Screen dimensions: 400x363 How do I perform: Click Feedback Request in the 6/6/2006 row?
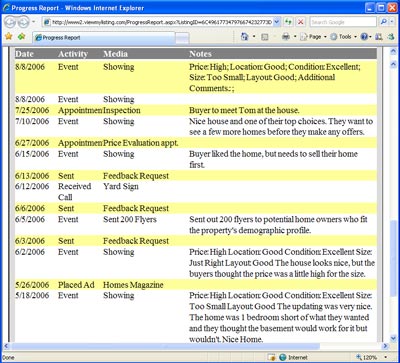point(136,208)
